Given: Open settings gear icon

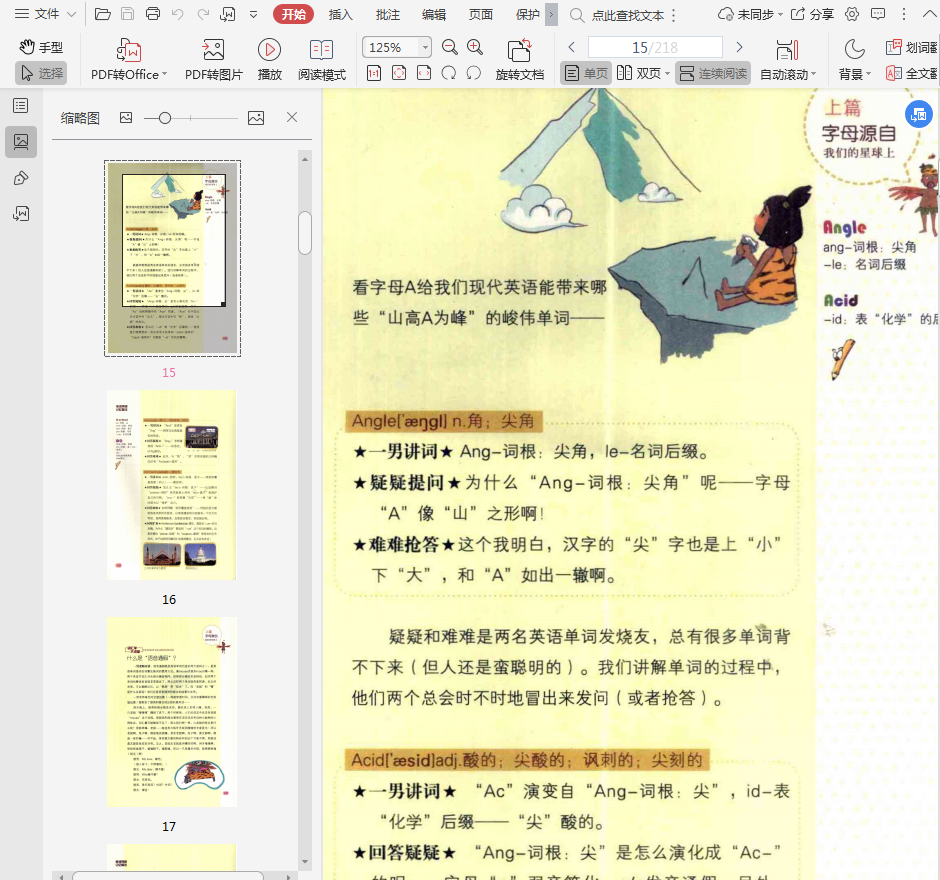Looking at the screenshot, I should [x=852, y=14].
